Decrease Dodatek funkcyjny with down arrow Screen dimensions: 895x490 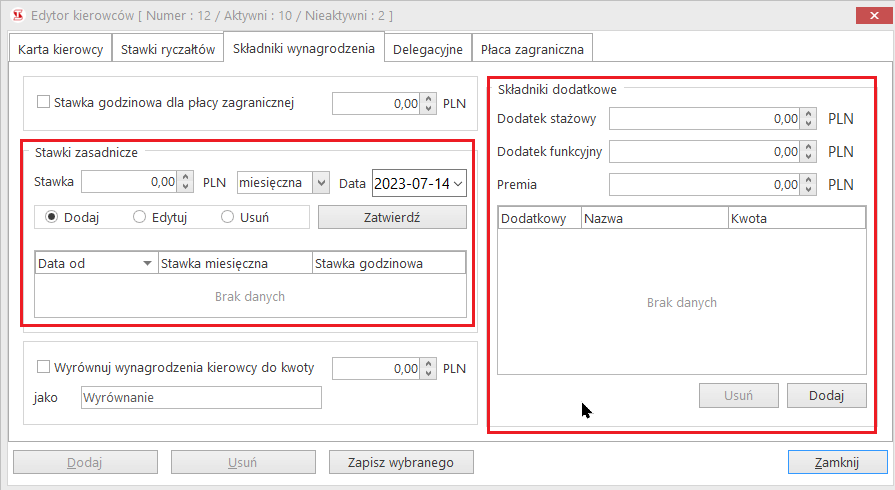808,157
